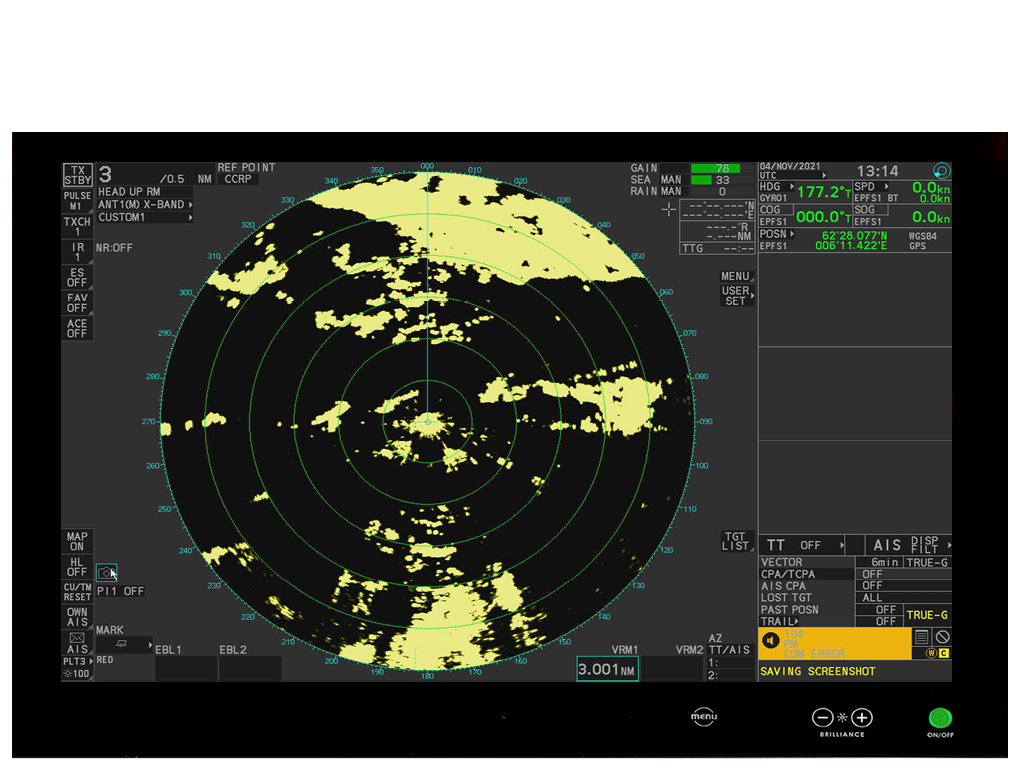Click the crossed-circle alert acknowledge icon
Screen dimensions: 1024x768
[x=942, y=637]
